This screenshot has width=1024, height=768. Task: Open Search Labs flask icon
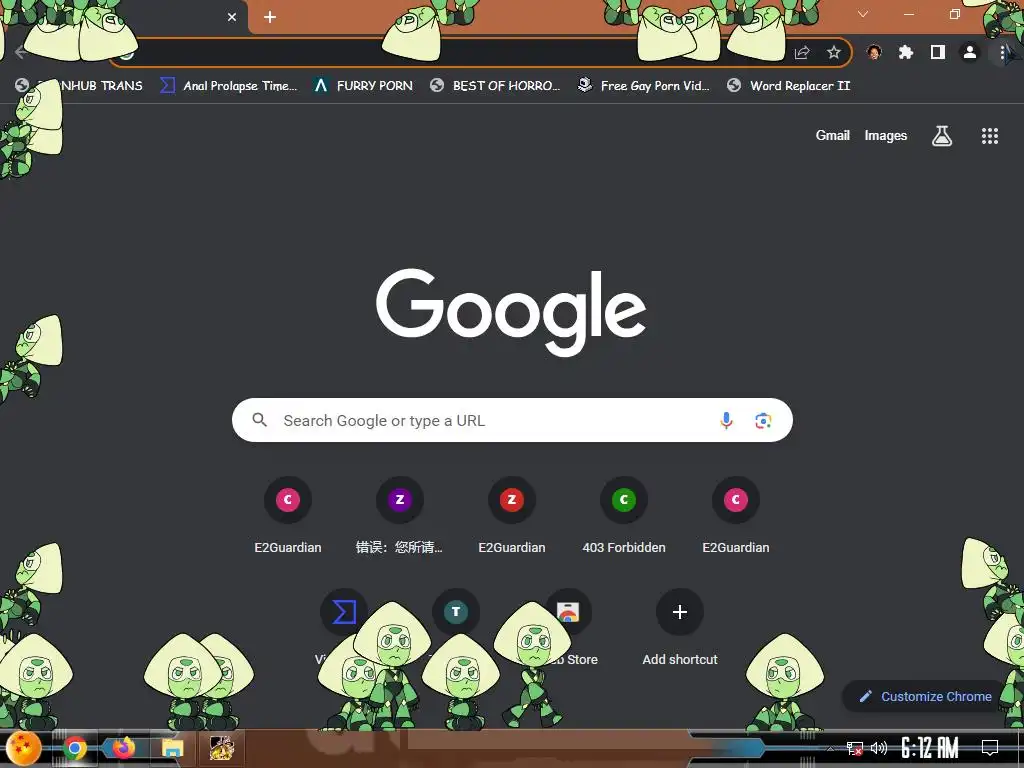942,136
